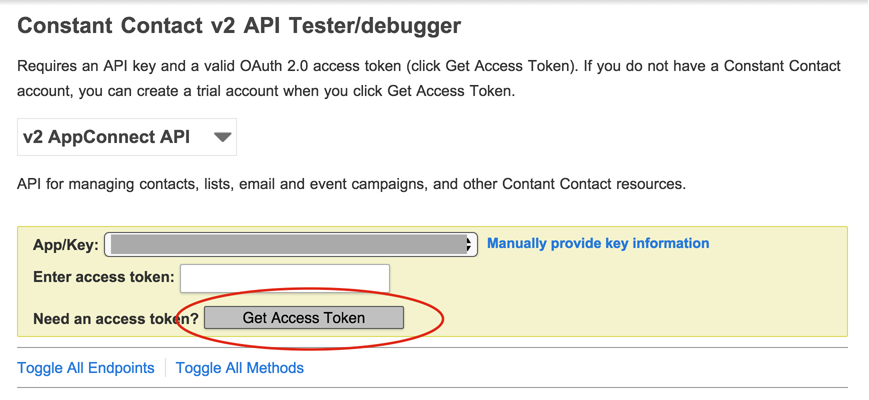Click the up-down arrows on App/Key selector
The image size is (869, 400).
[469, 244]
